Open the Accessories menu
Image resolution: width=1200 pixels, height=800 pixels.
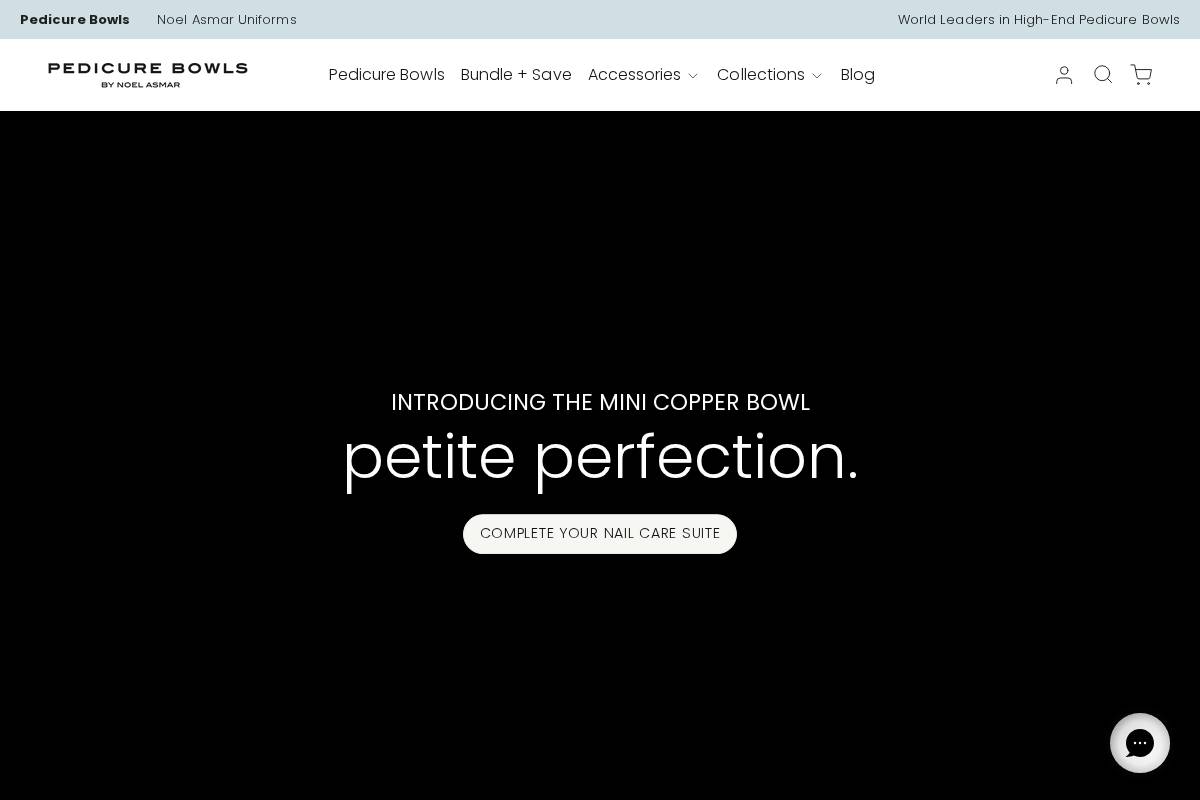click(x=635, y=75)
